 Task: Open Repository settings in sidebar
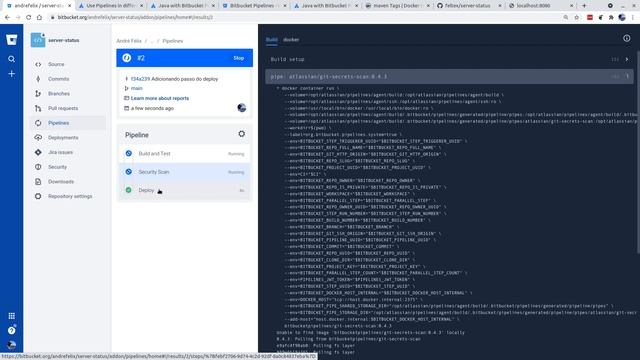(70, 197)
